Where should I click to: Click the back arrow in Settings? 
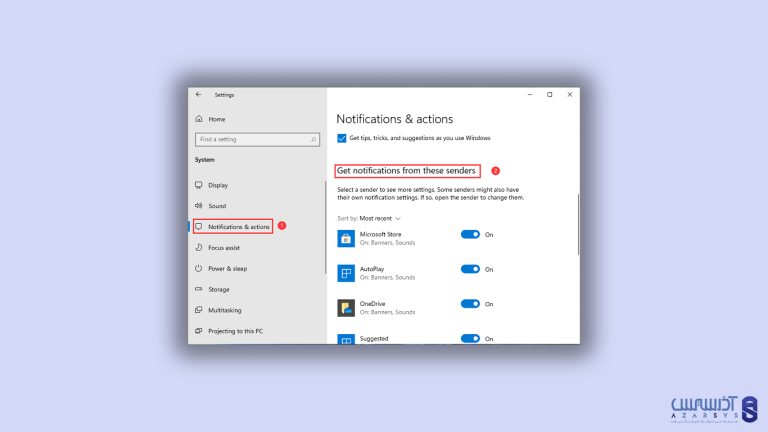click(198, 95)
